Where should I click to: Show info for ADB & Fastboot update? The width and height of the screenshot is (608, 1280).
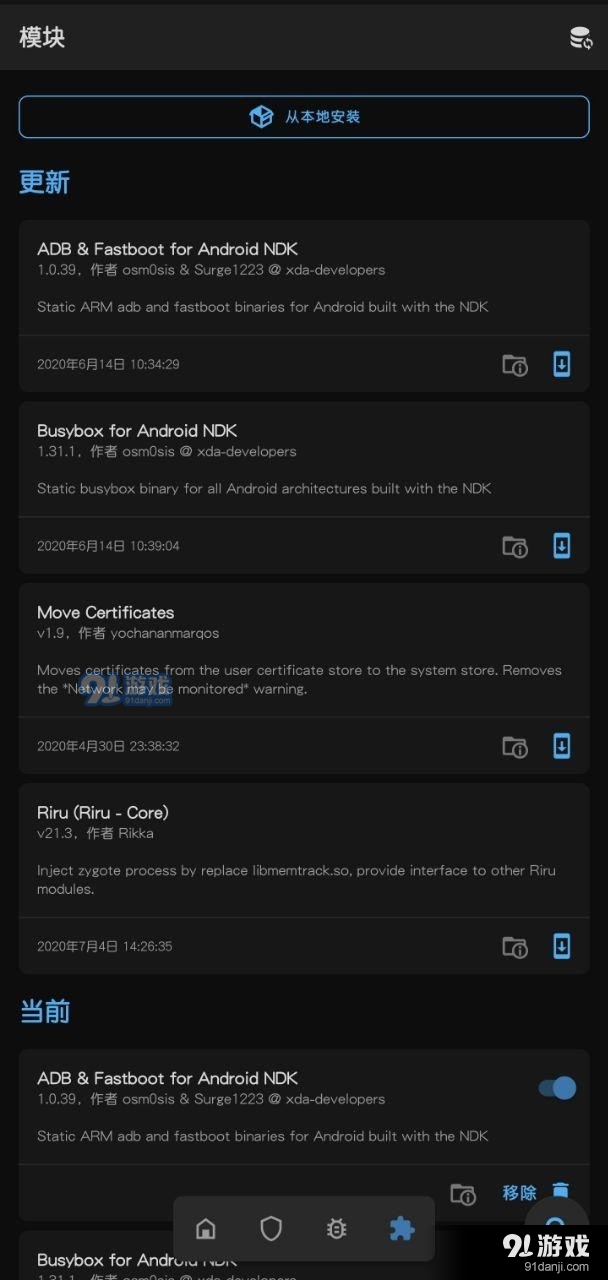point(514,365)
